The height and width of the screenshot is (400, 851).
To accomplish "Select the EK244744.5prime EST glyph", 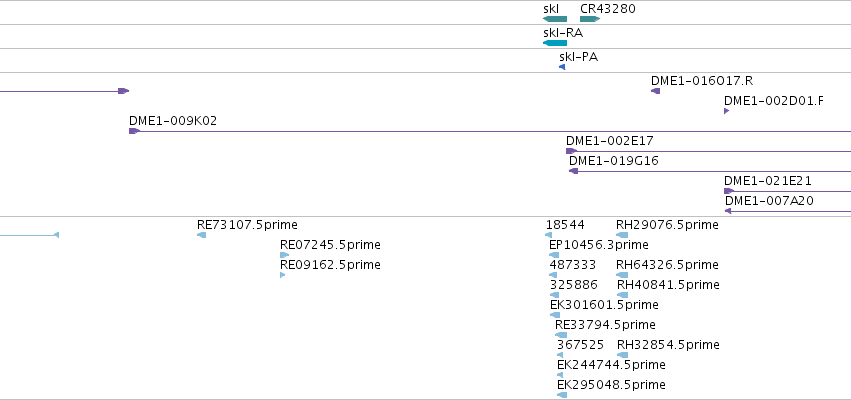I will tap(561, 376).
